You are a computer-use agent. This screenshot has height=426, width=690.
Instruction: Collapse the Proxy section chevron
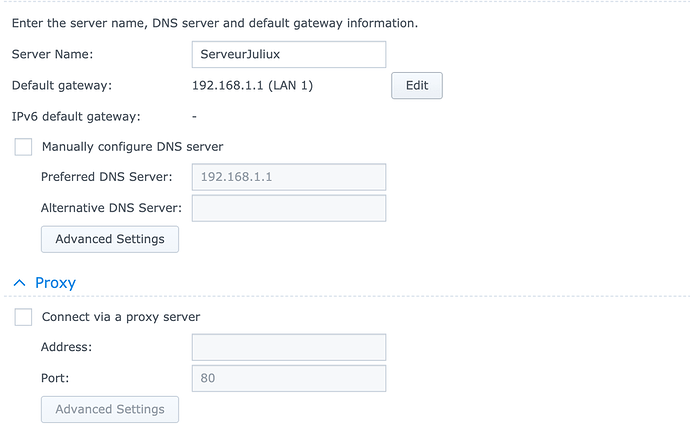pos(21,283)
